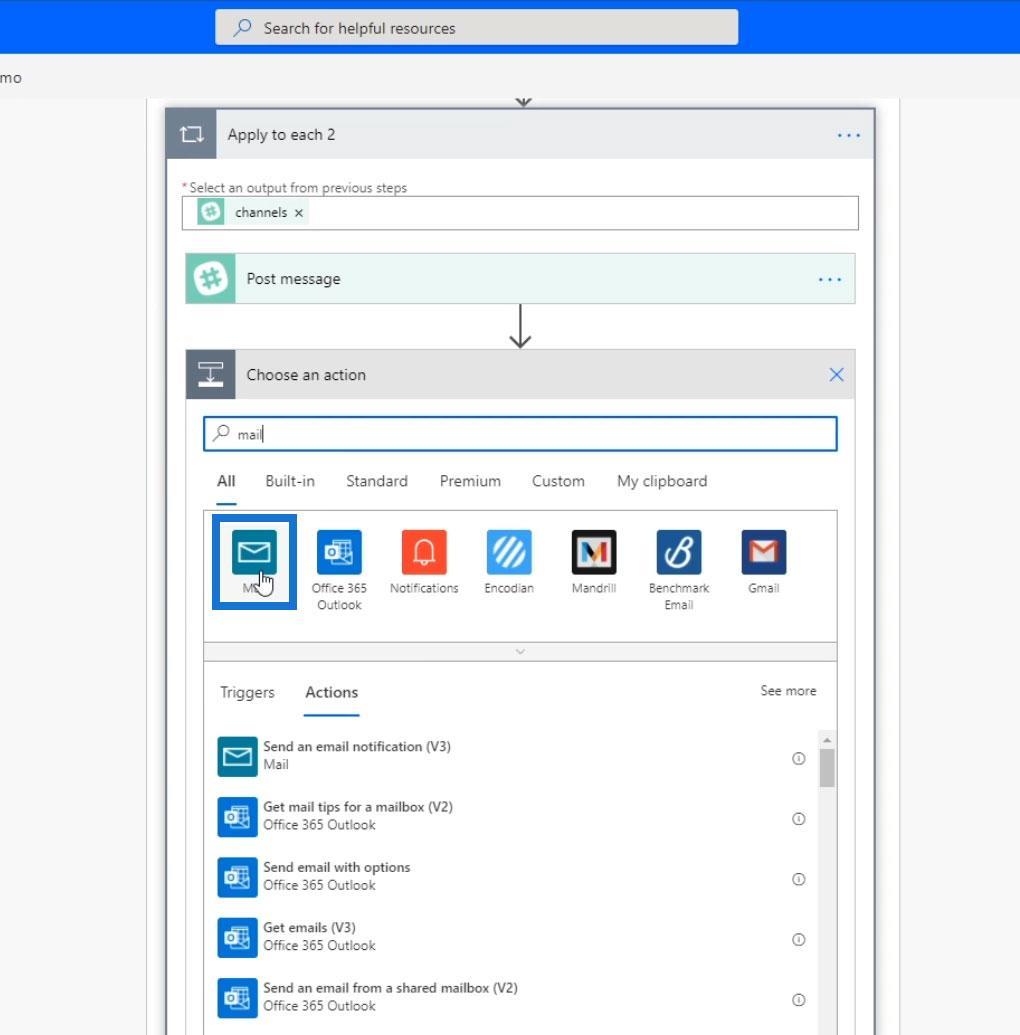Click the search icon in top search bar
Screen dimensions: 1020x1035
(x=242, y=28)
